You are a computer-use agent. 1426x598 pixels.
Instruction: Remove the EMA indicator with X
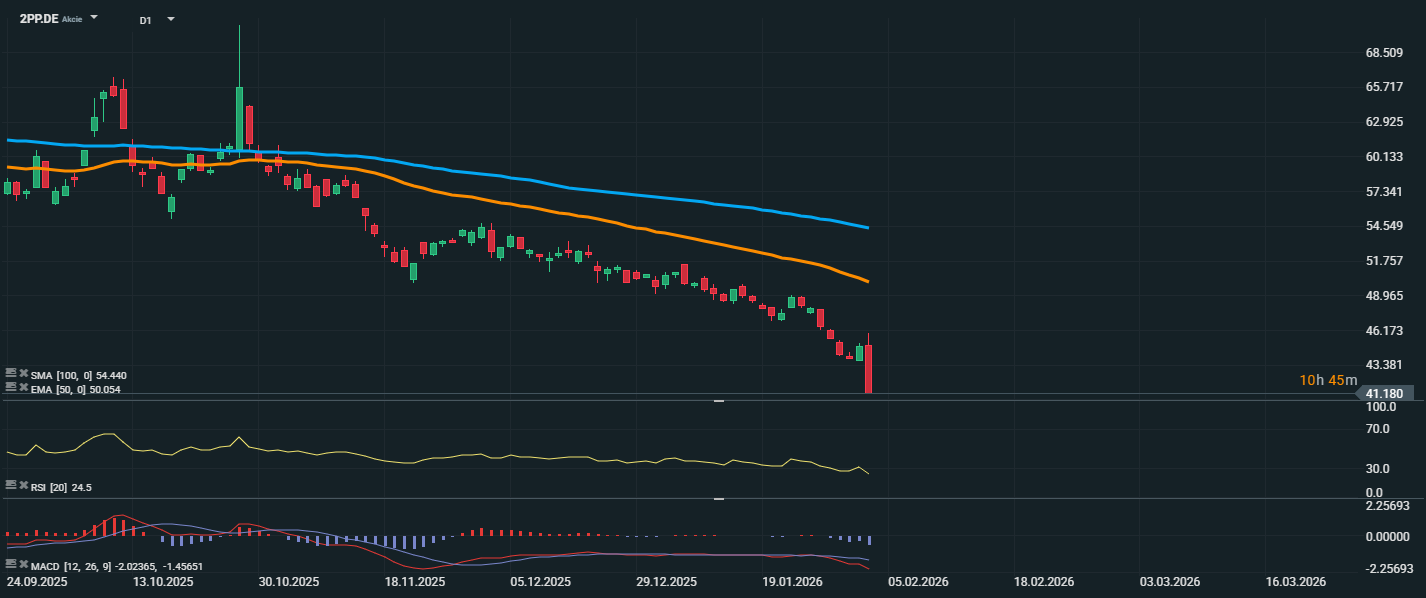click(23, 388)
